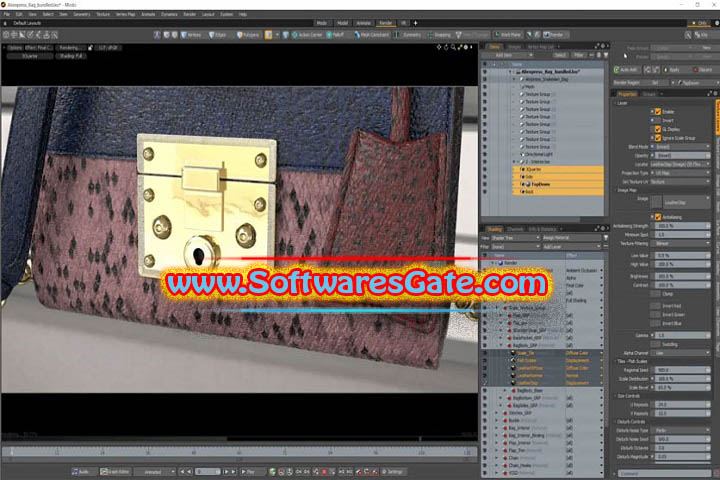This screenshot has height=480, width=720.
Task: Toggle the Invert checkbox
Action: [x=658, y=120]
